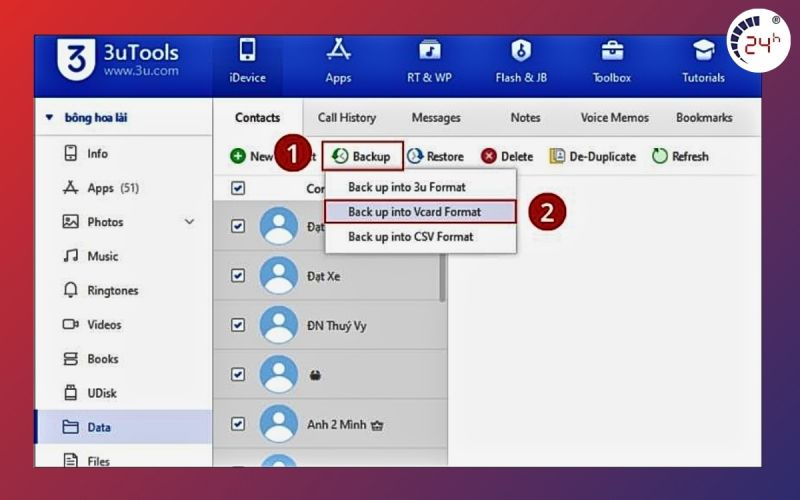This screenshot has height=500, width=800.
Task: Click the contact list scrollbar thumb
Action: (442, 277)
